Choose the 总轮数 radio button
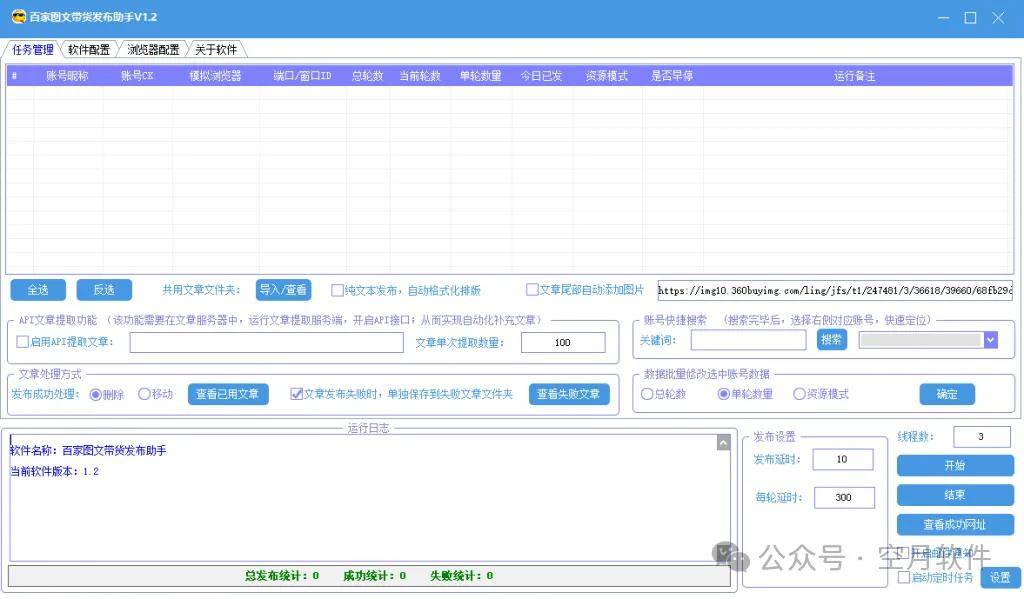 647,394
